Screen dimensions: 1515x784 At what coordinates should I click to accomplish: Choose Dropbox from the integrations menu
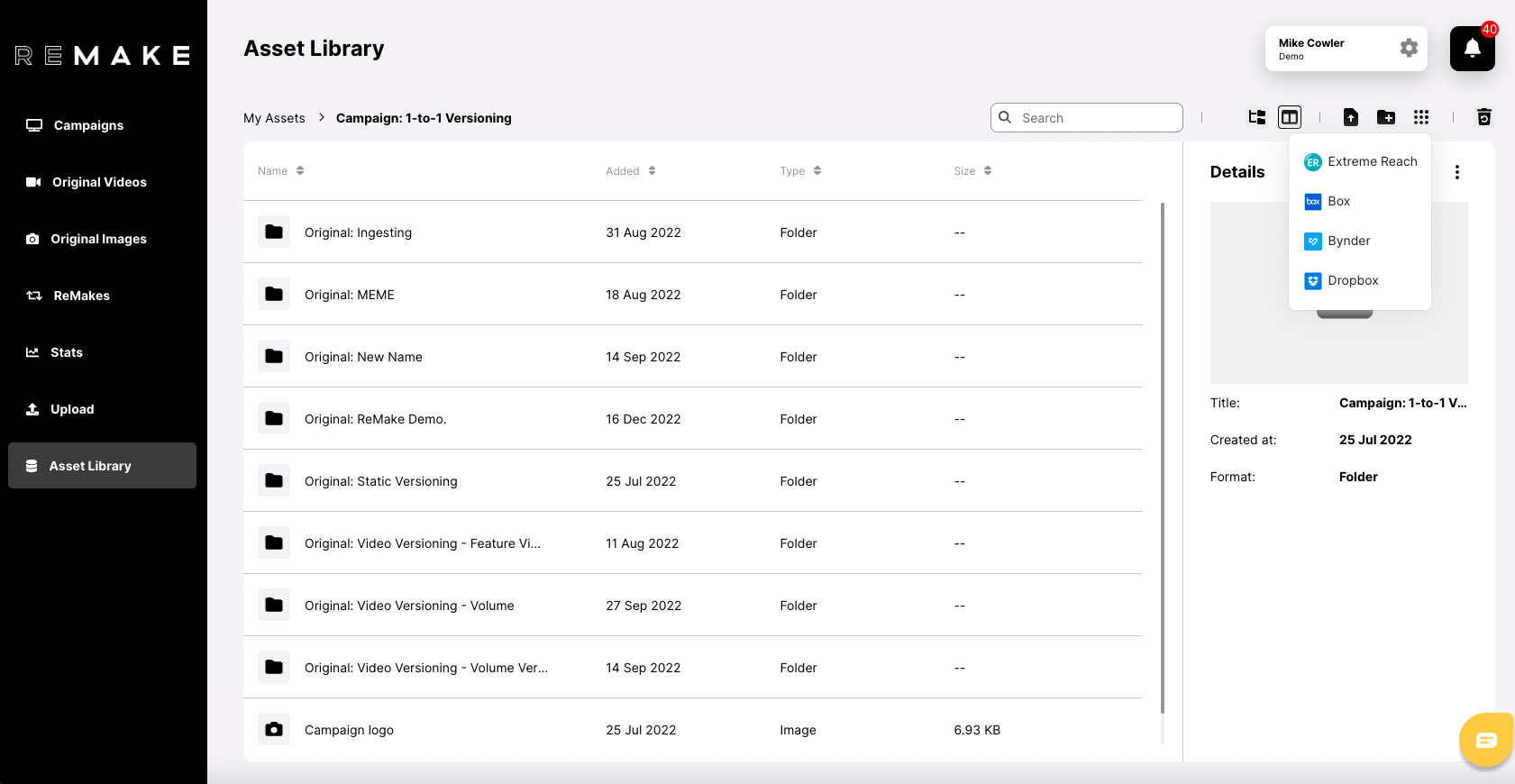click(1352, 281)
